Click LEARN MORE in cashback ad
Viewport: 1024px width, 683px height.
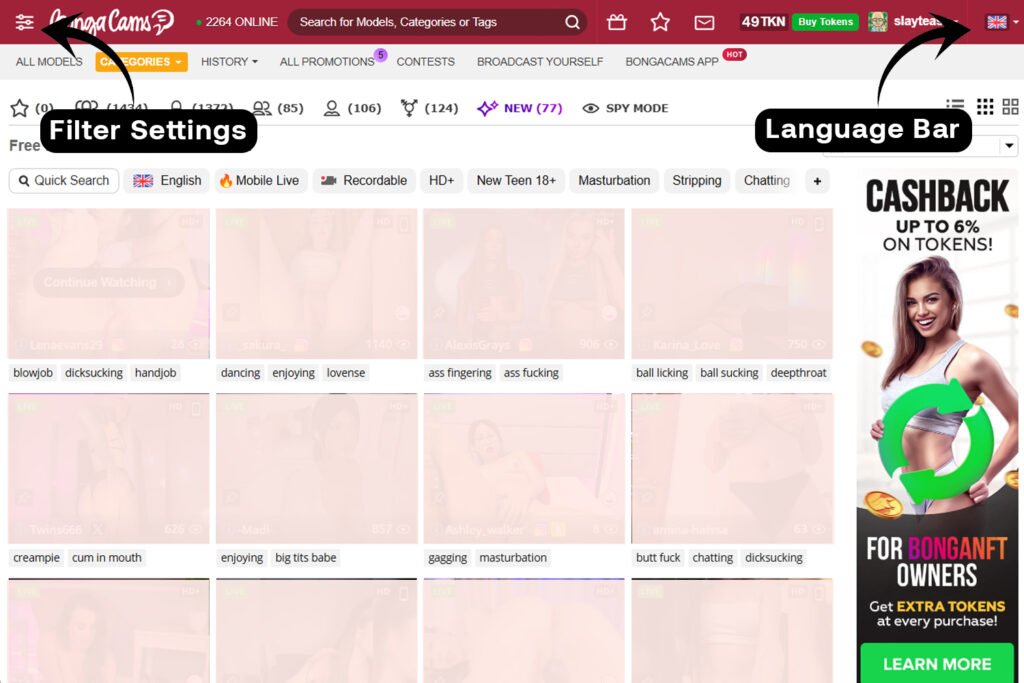[937, 664]
